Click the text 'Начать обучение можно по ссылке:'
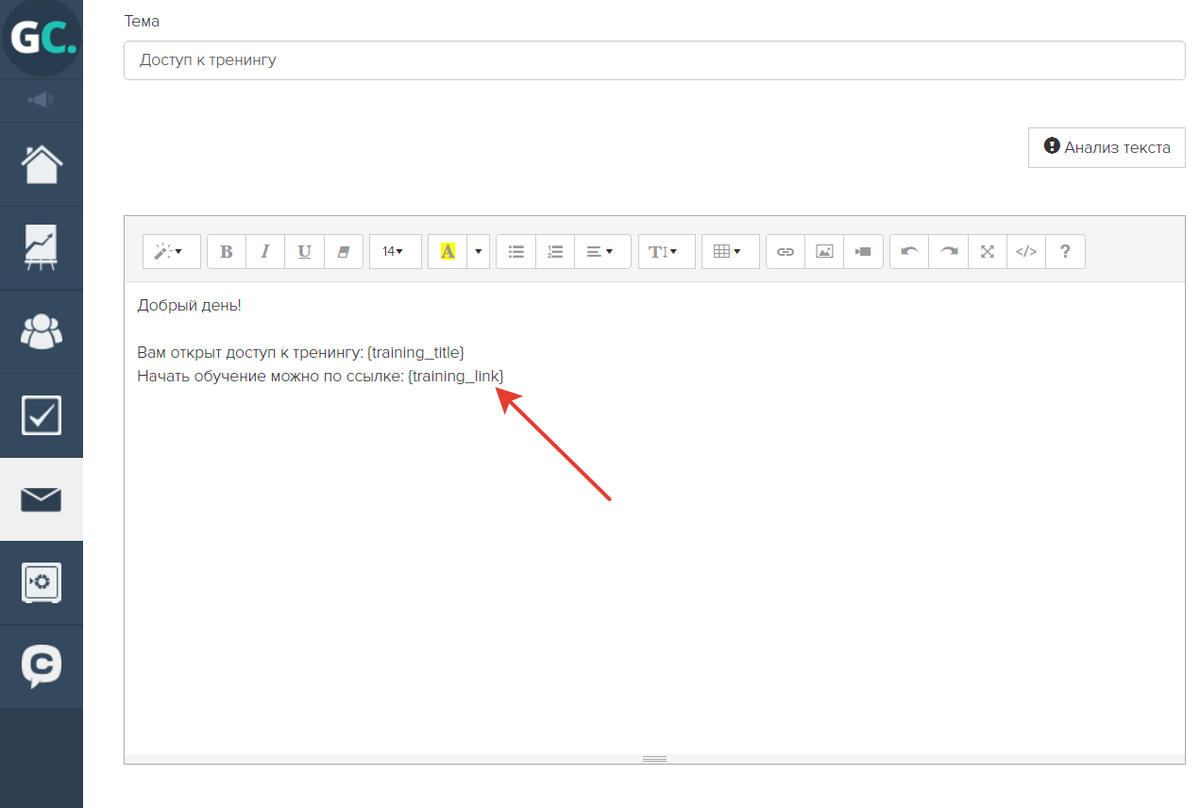This screenshot has width=1200, height=808. (x=270, y=375)
